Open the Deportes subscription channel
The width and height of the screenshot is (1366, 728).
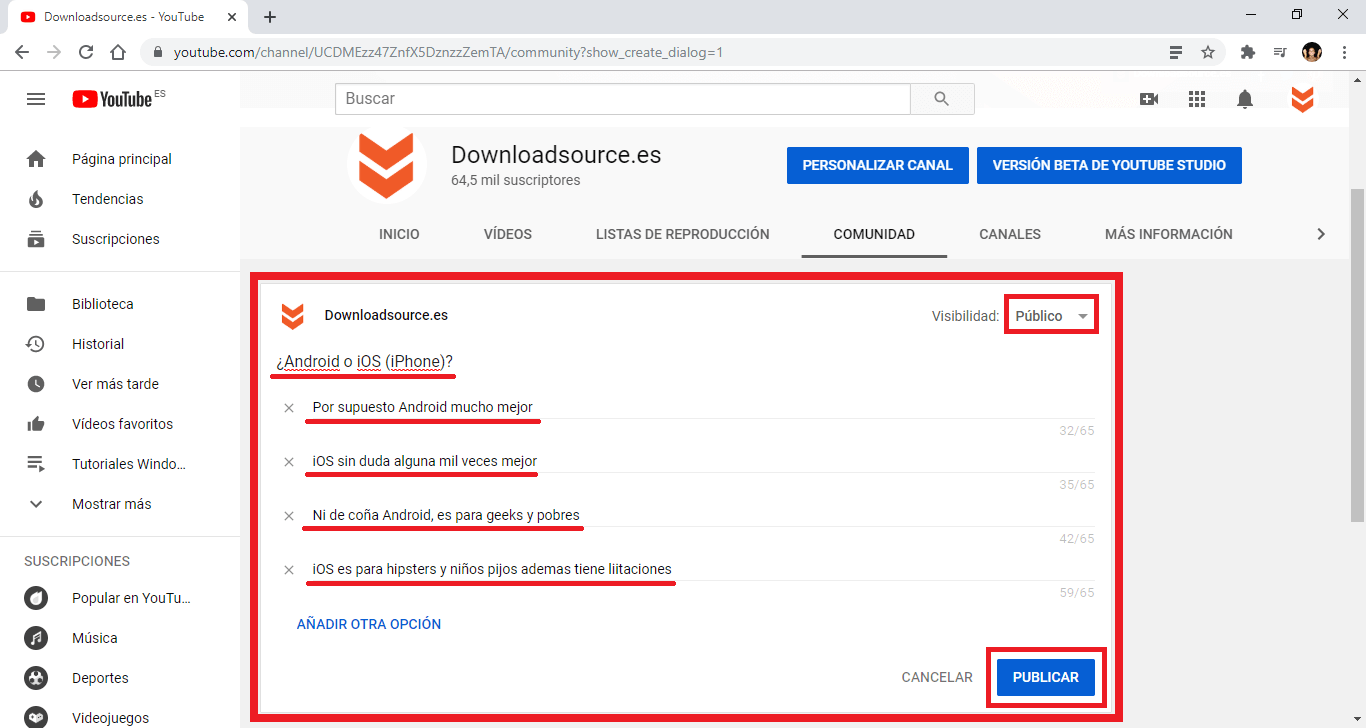coord(120,678)
